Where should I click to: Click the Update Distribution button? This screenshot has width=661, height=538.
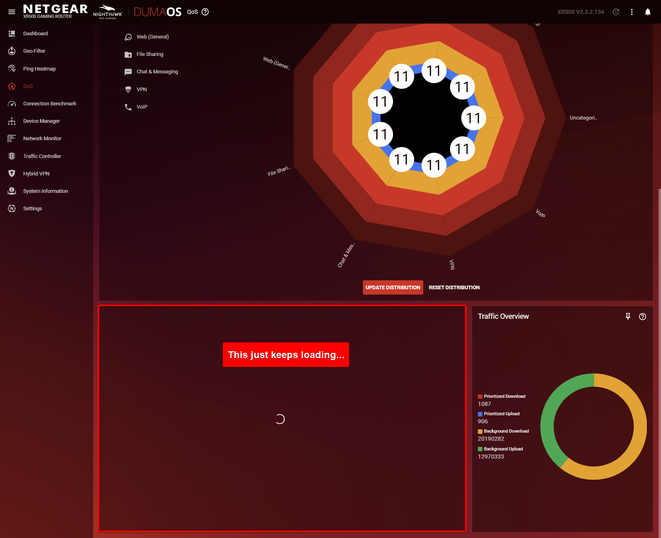[393, 287]
